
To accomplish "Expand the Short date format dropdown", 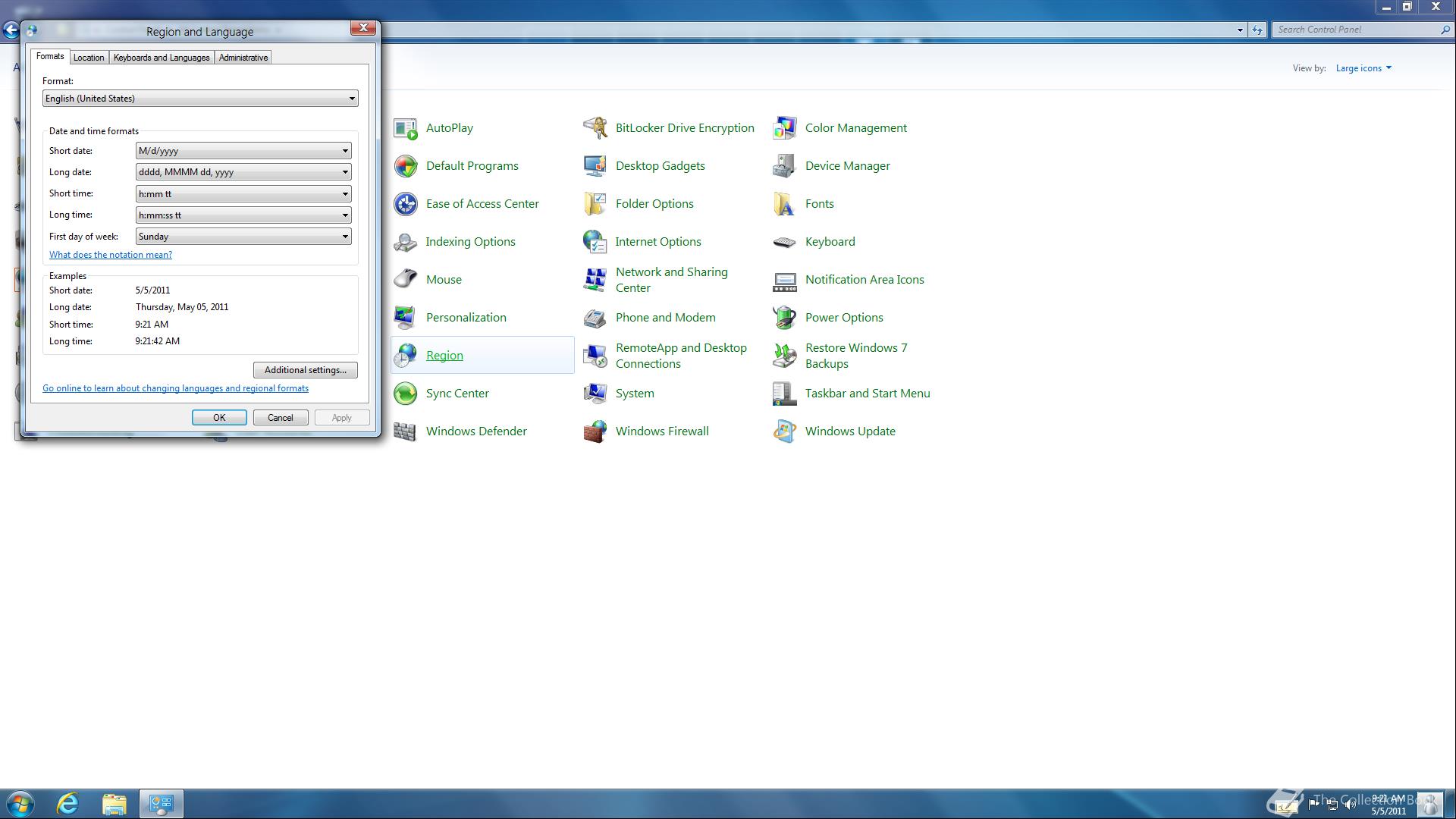I will [243, 151].
